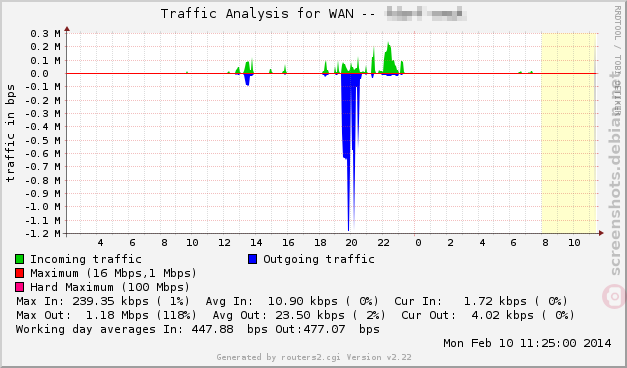This screenshot has height=368, width=627.
Task: Click the traffic in bps axis title
Action: click(x=10, y=133)
